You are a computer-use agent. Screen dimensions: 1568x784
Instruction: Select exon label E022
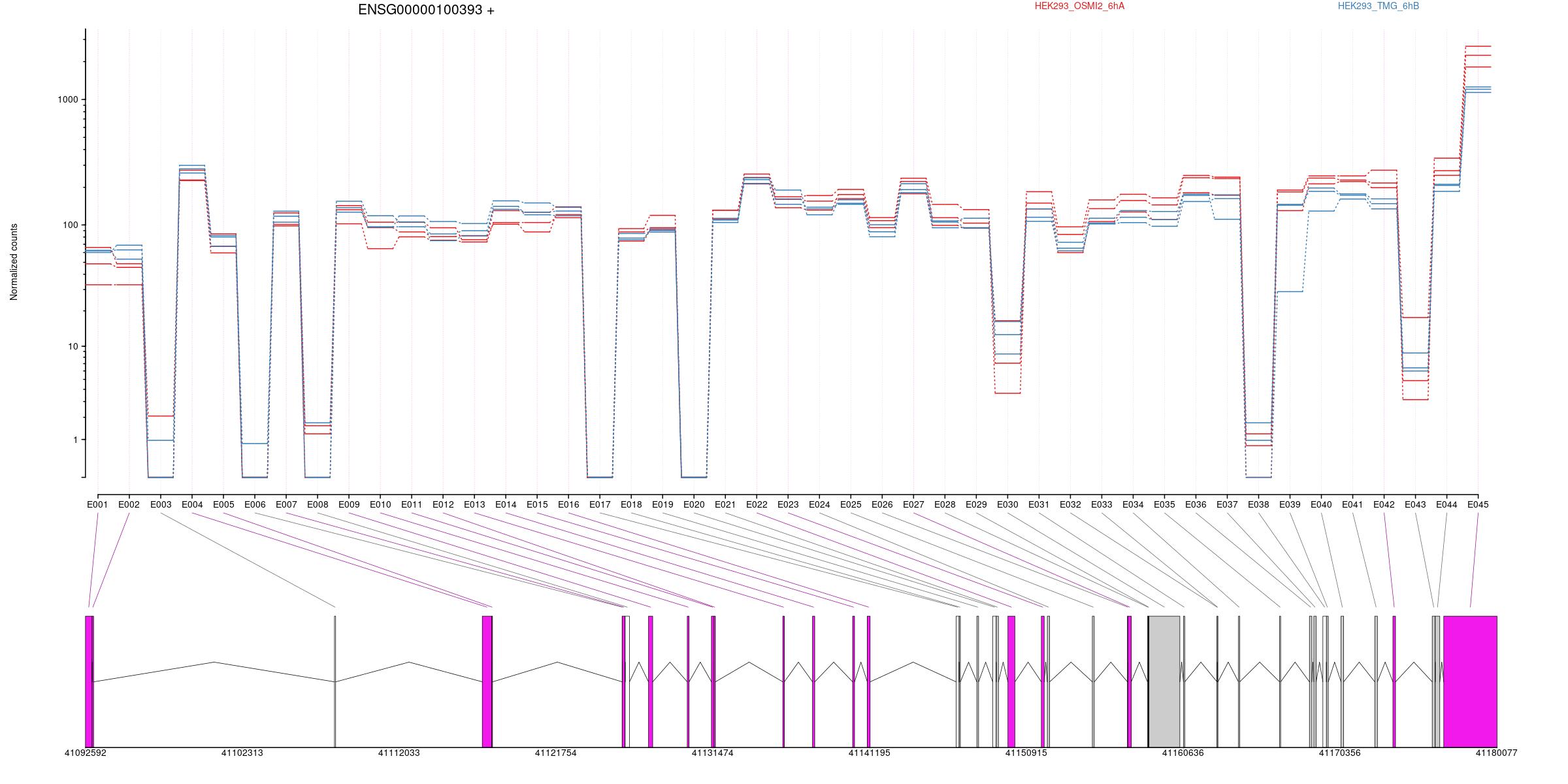pyautogui.click(x=757, y=504)
